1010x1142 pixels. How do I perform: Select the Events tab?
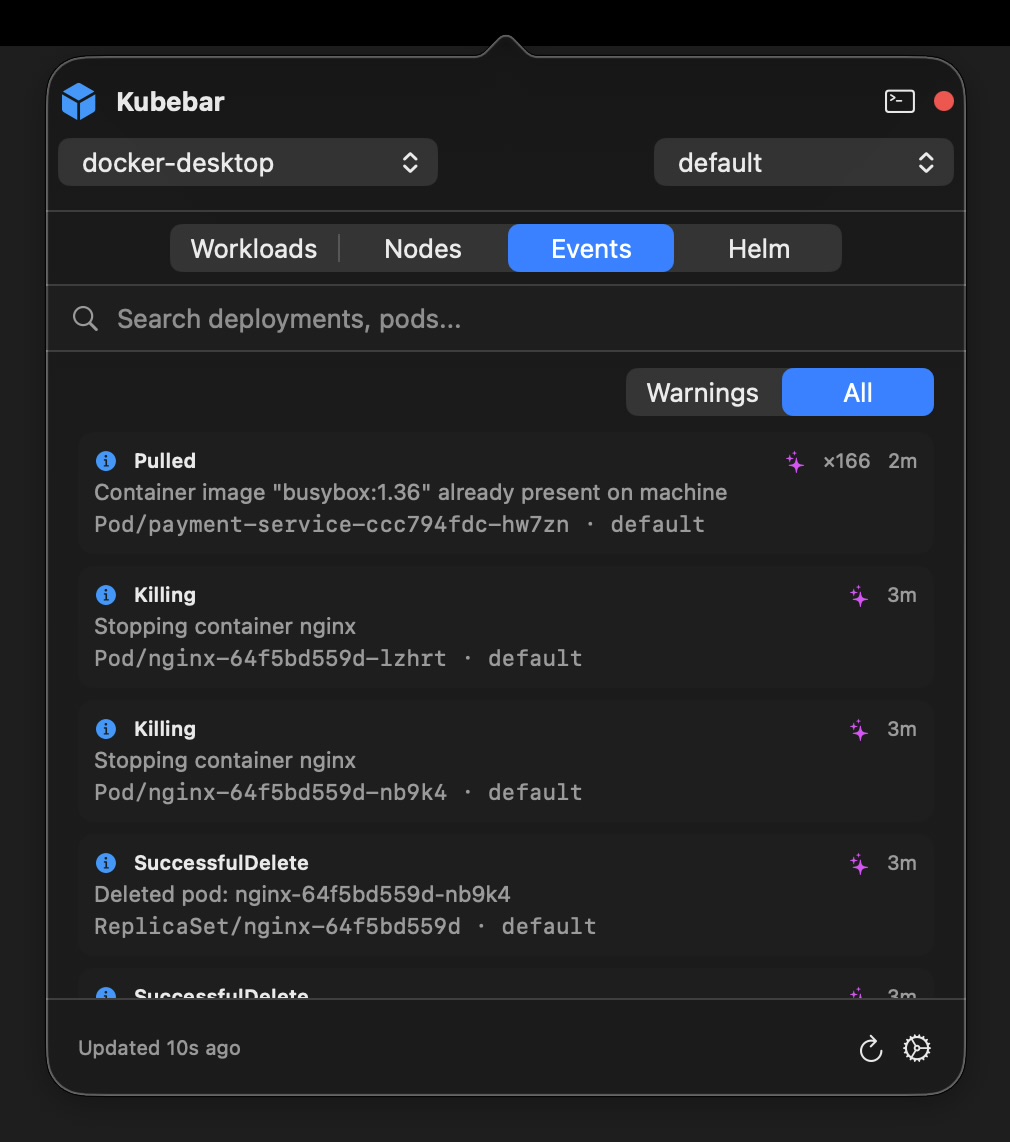pos(591,248)
